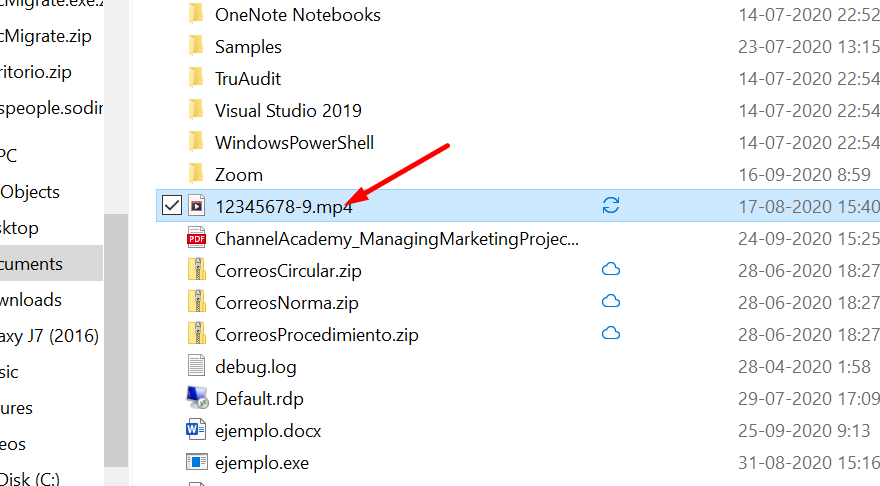Image resolution: width=880 pixels, height=486 pixels.
Task: Click the ejemplo.exe application icon
Action: (196, 462)
